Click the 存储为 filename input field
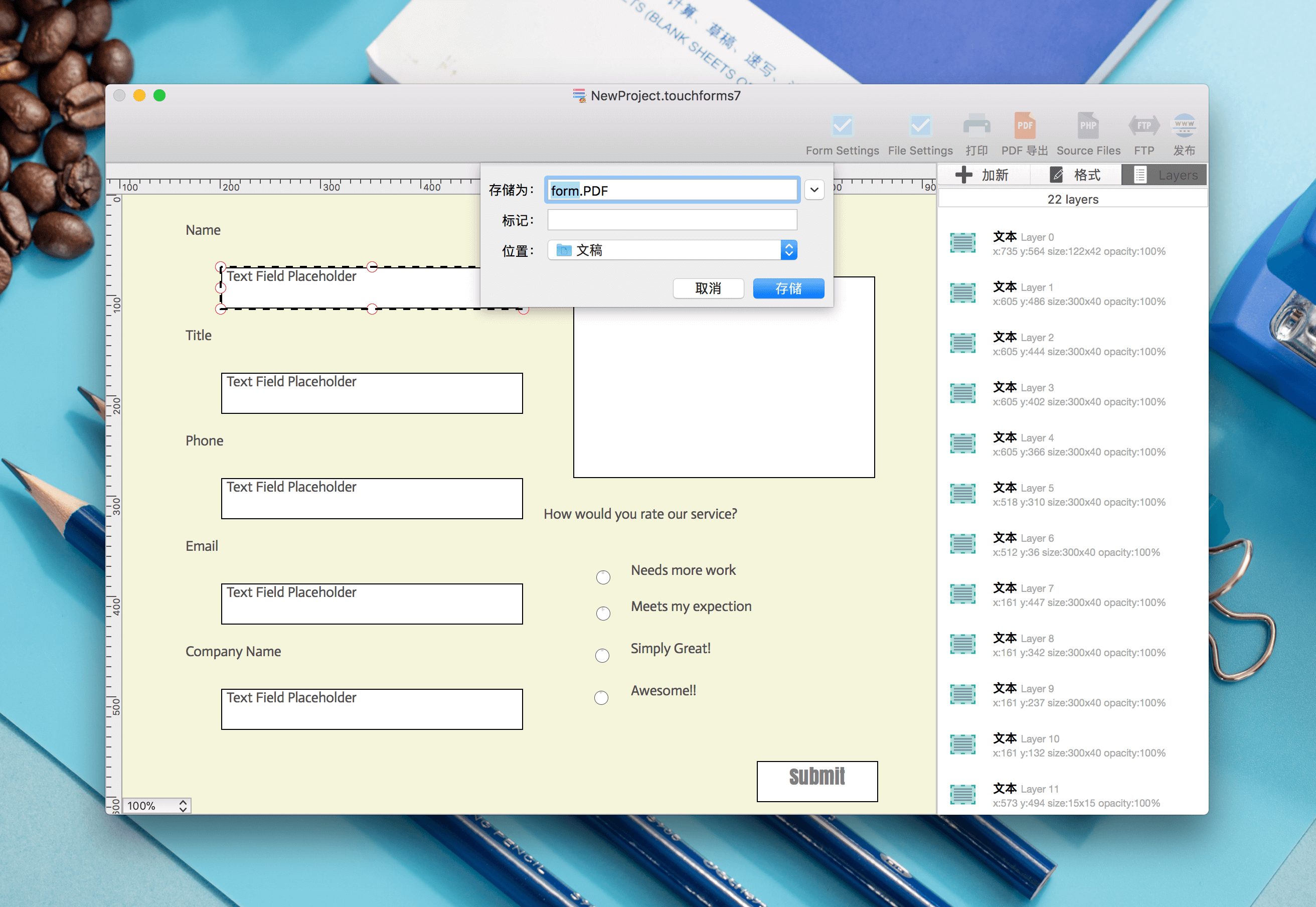This screenshot has height=907, width=1316. 672,190
